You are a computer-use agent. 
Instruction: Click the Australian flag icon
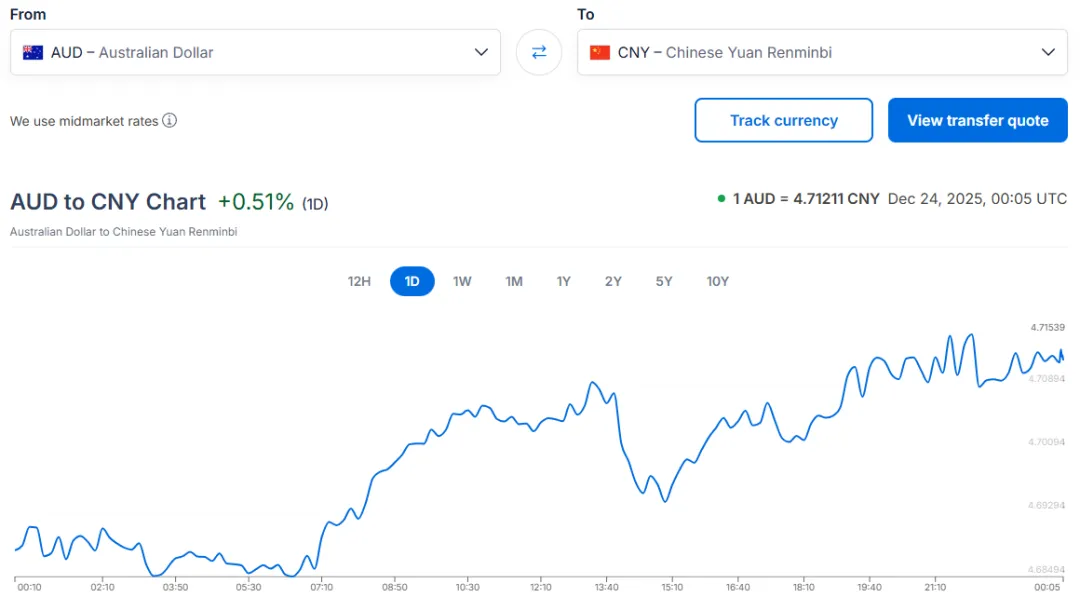coord(33,52)
